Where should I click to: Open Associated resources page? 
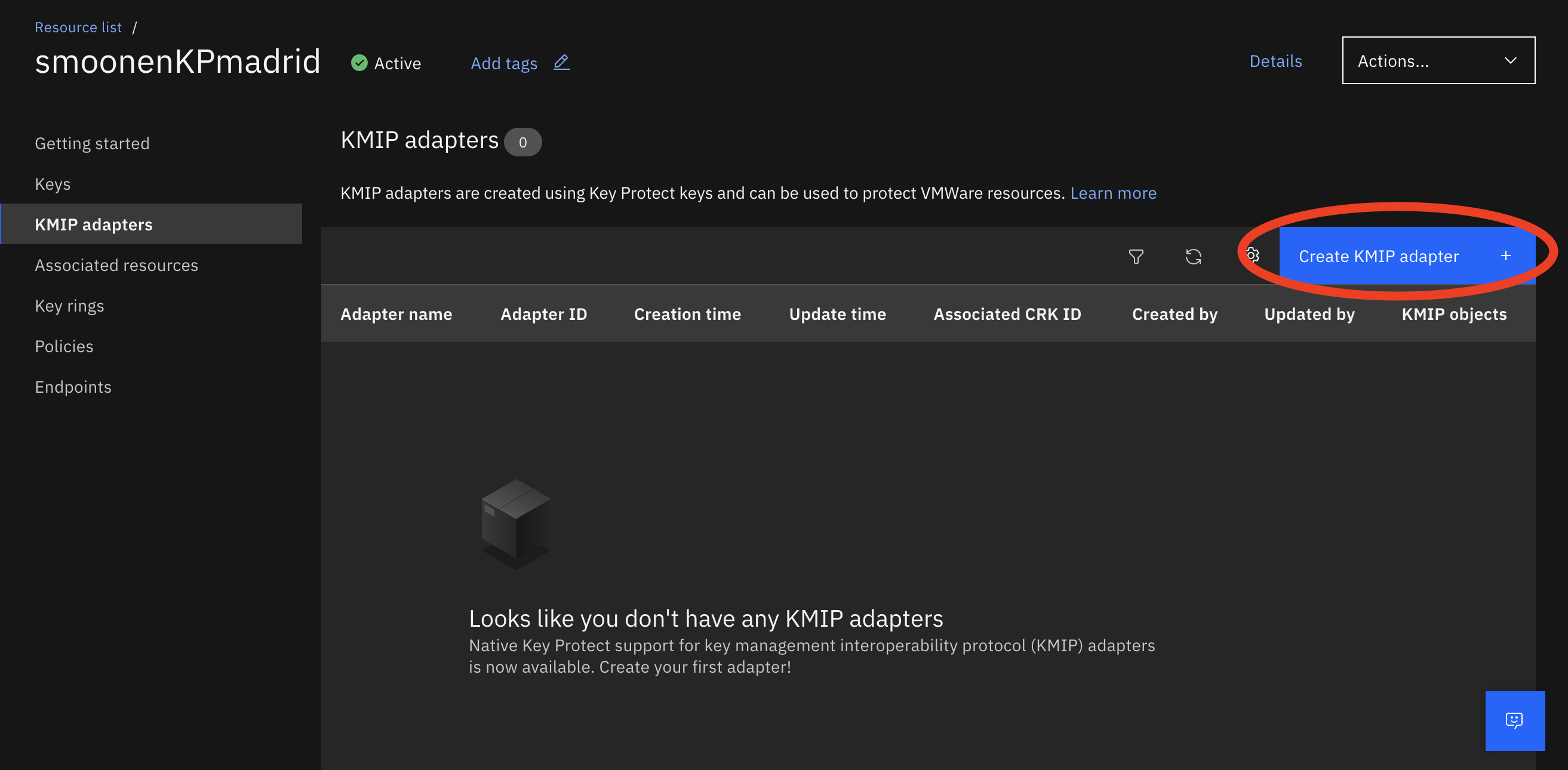(116, 266)
